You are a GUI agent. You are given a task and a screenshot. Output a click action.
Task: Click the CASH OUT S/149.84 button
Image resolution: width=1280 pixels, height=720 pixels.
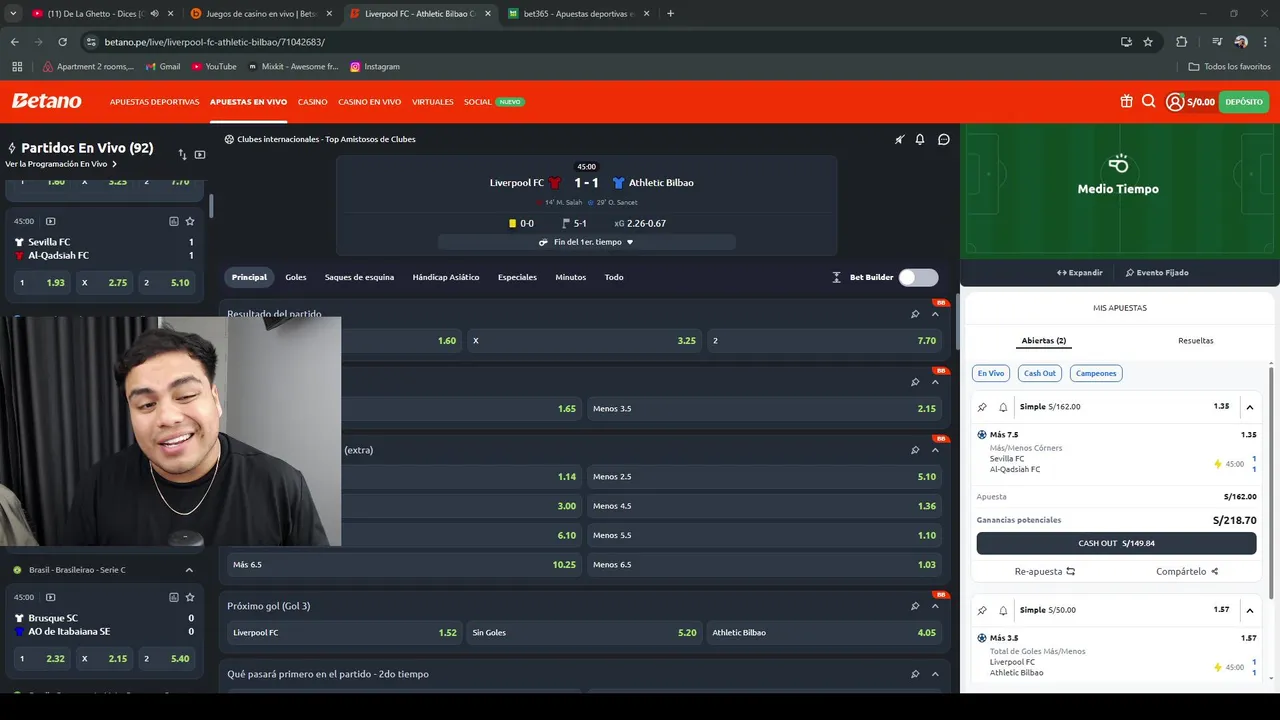click(1116, 543)
